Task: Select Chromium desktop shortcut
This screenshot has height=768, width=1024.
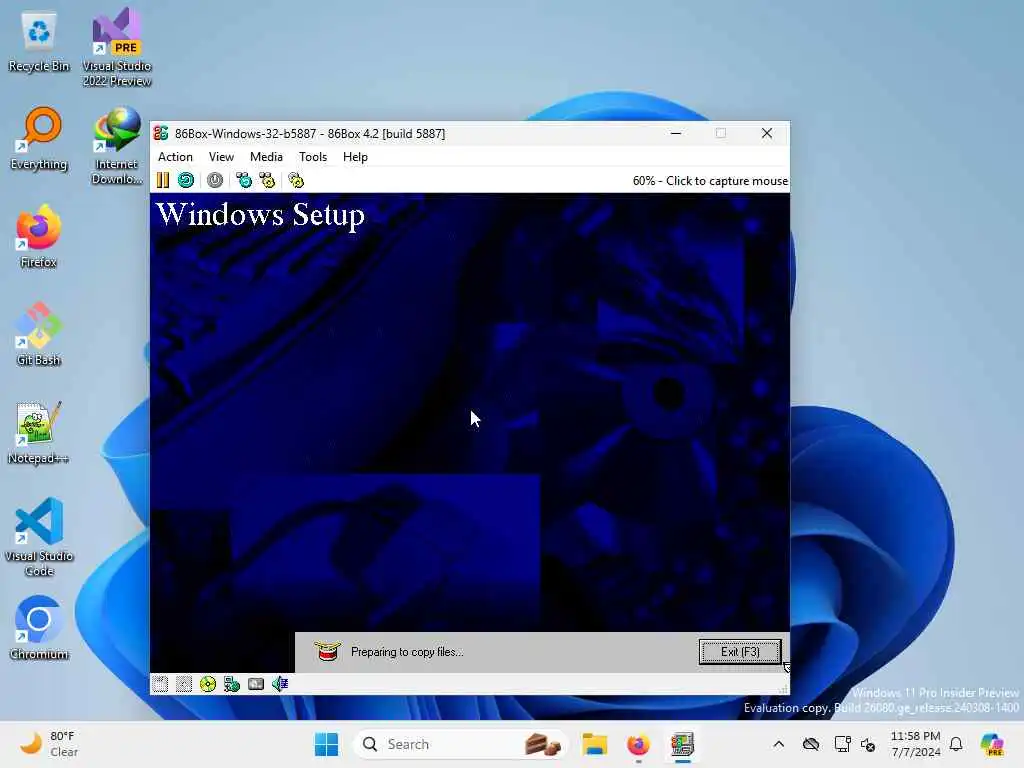Action: (x=39, y=628)
